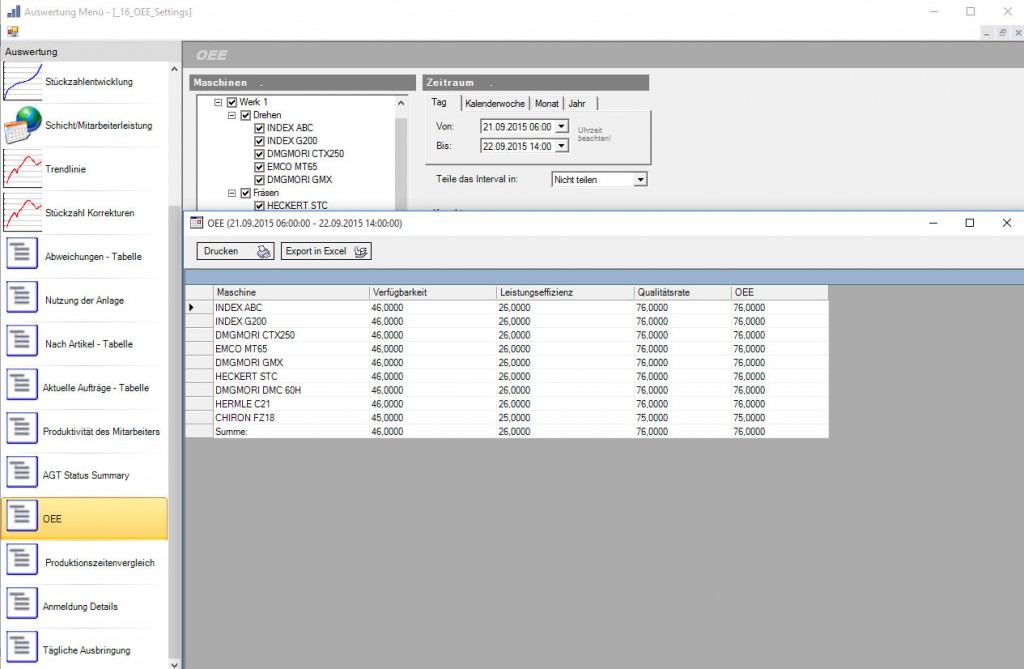Image resolution: width=1024 pixels, height=669 pixels.
Task: Collapse the Werk 1 tree node
Action: point(218,102)
